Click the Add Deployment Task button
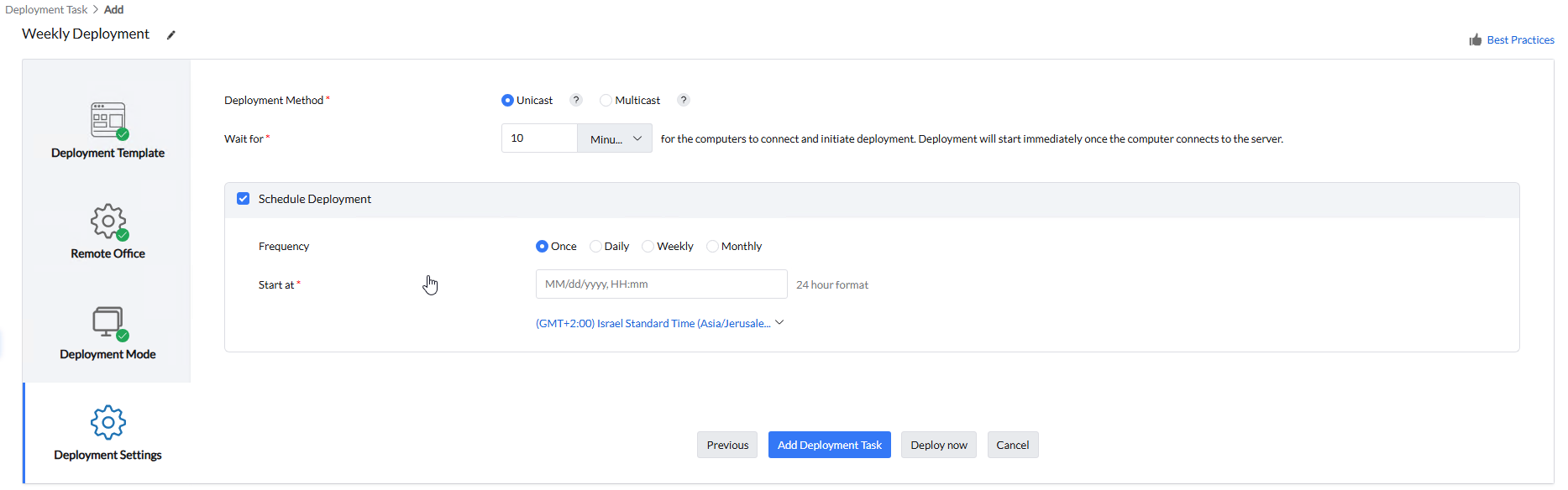This screenshot has height=490, width=1568. pos(829,445)
